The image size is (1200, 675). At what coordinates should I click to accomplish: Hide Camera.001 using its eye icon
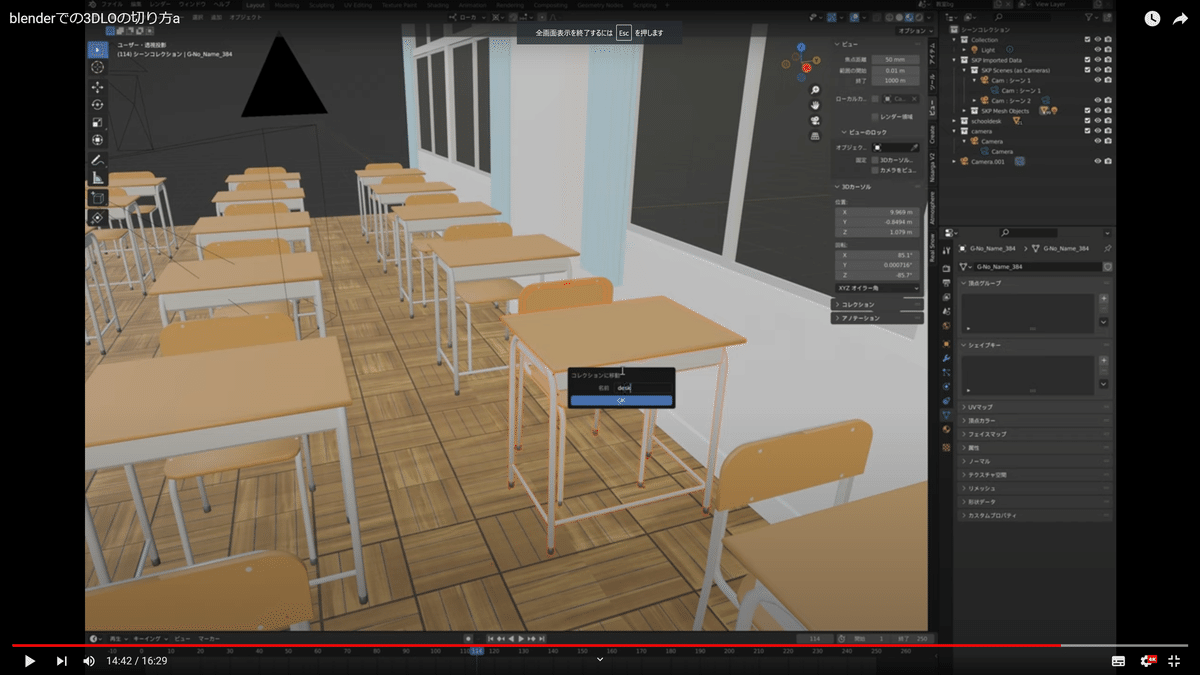click(x=1097, y=161)
